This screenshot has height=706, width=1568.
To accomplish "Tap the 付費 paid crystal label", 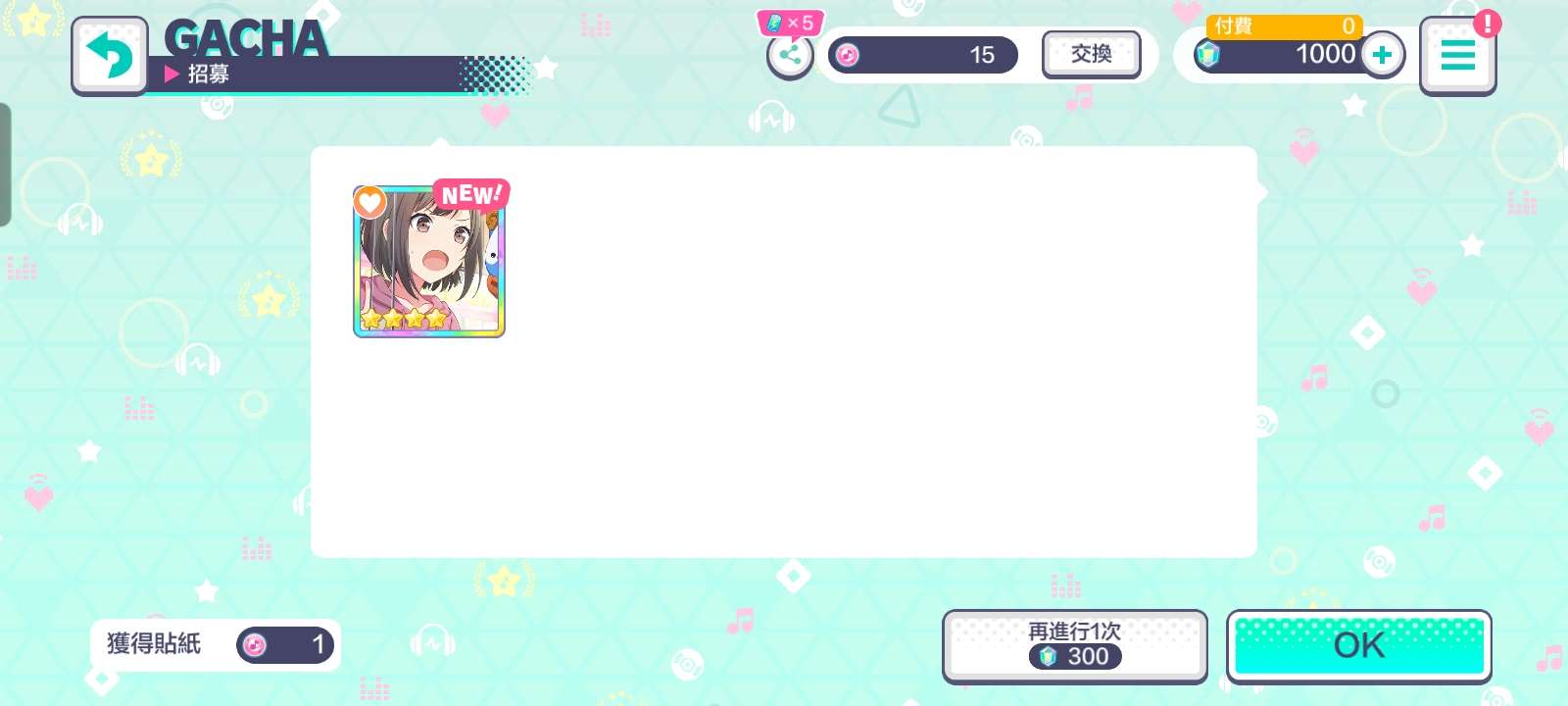I will point(1233,26).
